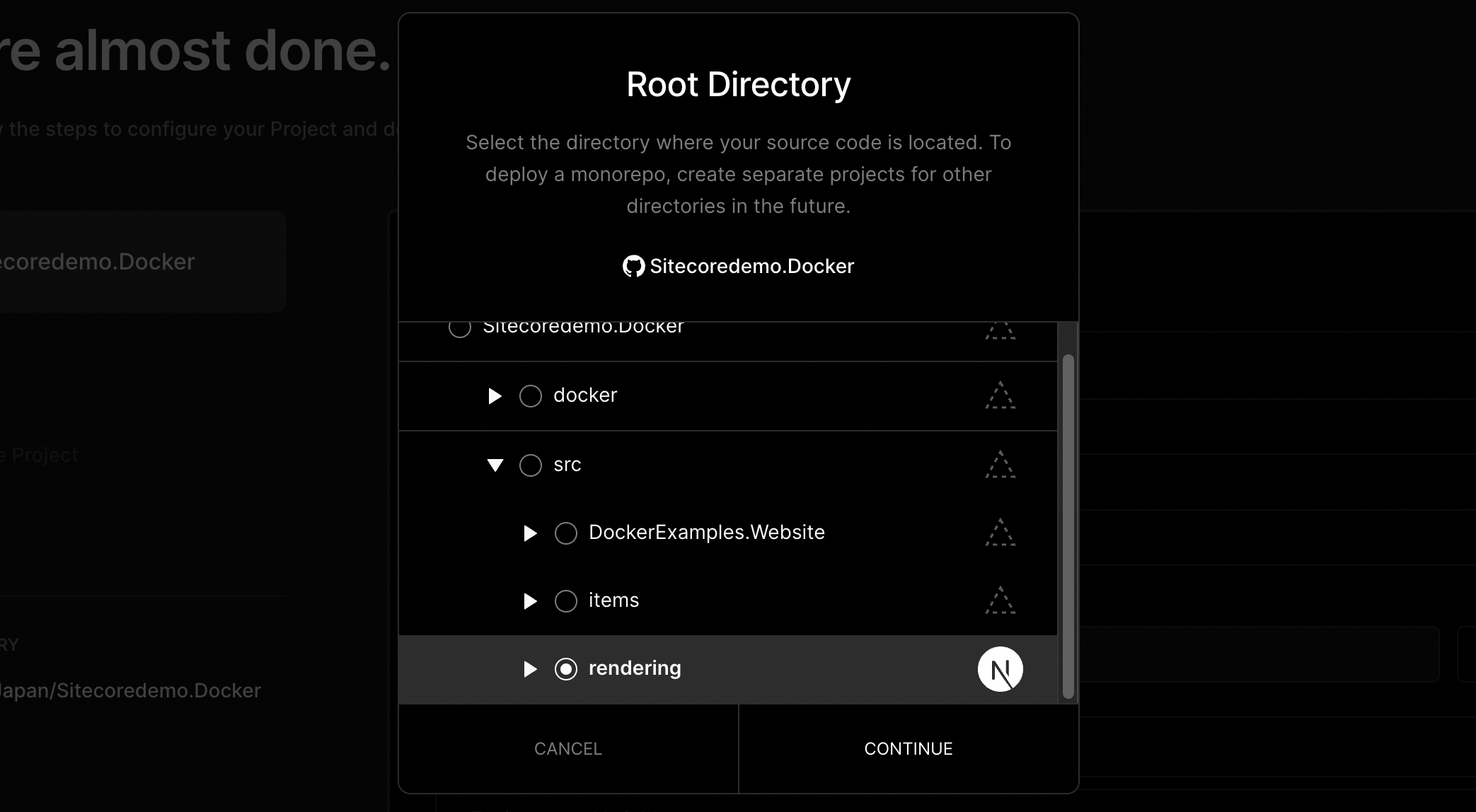
Task: Click the Next.js icon on rendering row
Action: [1001, 669]
